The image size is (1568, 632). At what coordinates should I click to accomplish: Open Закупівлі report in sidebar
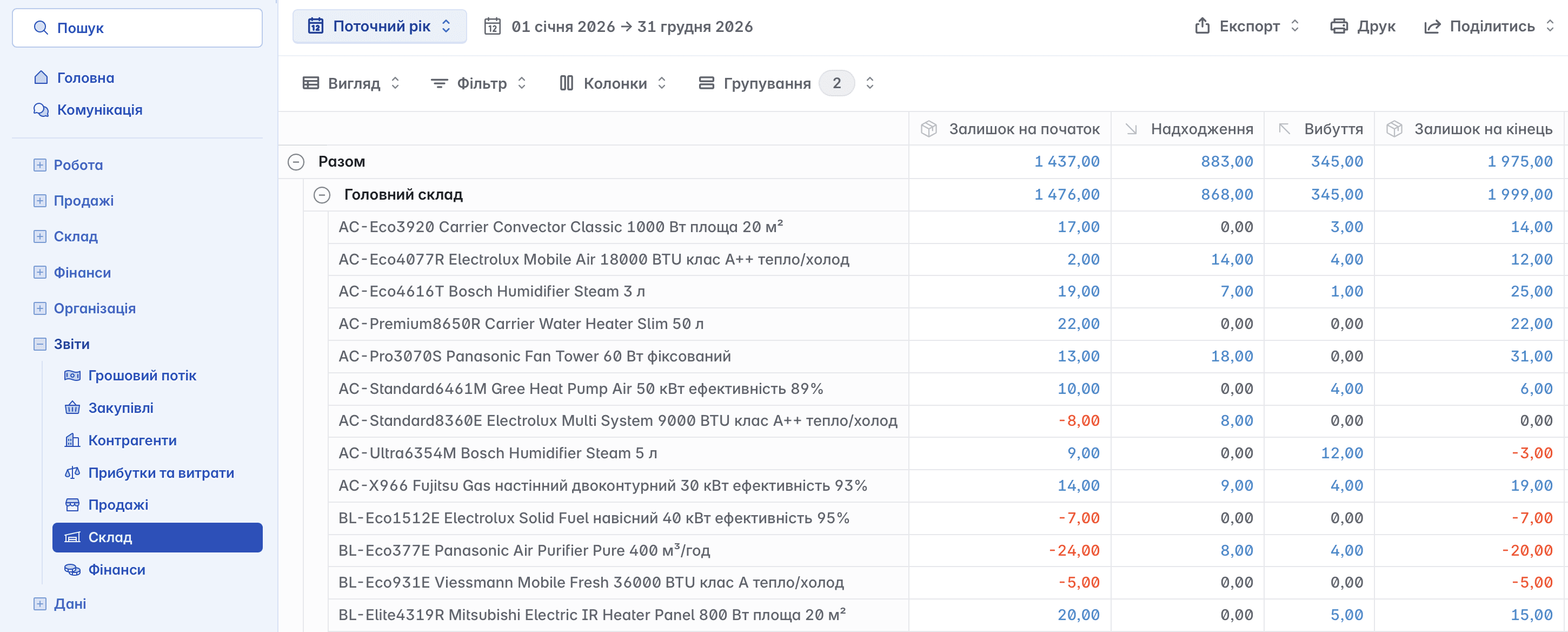coord(121,408)
